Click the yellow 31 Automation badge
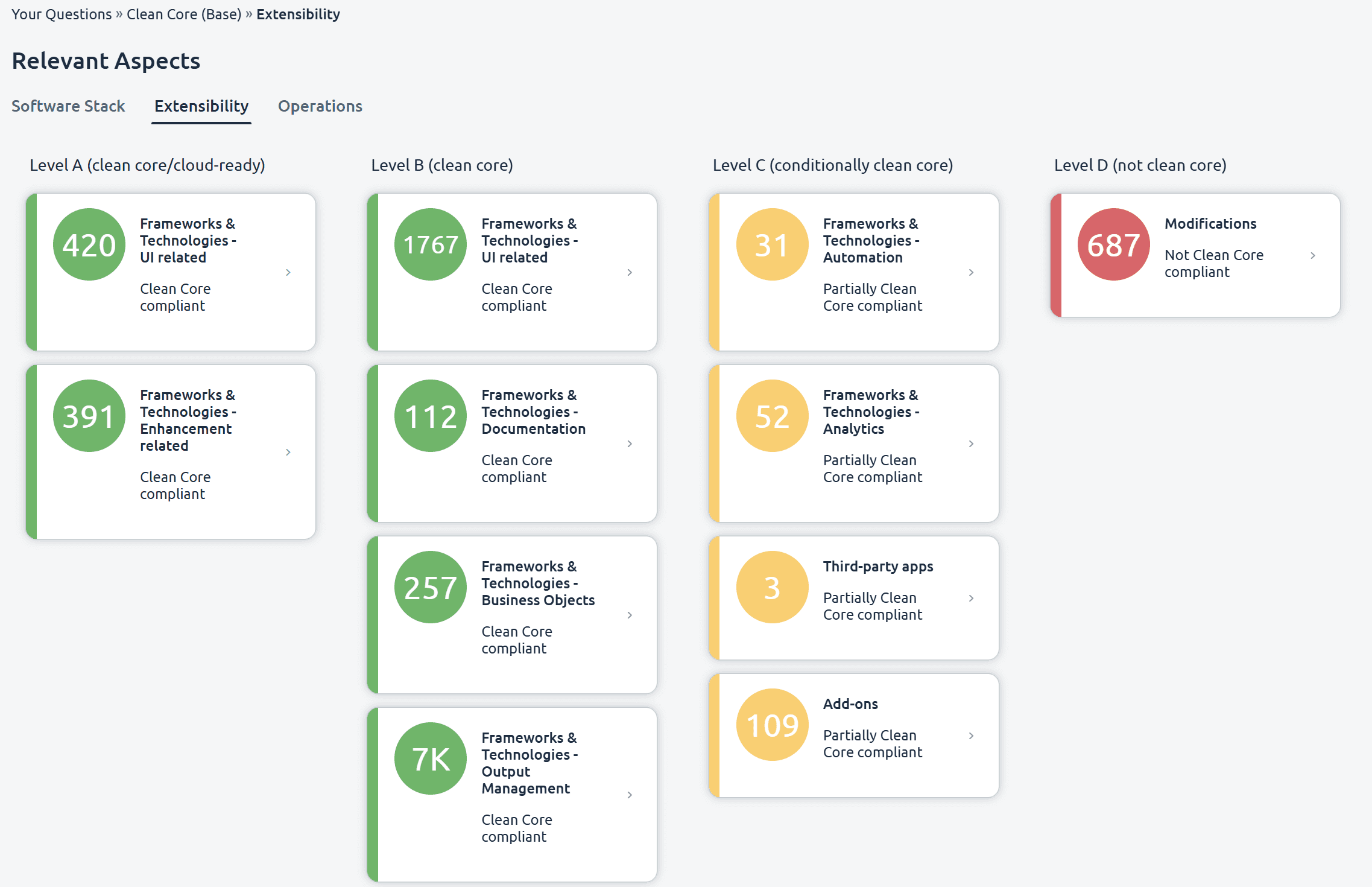The height and width of the screenshot is (887, 1372). 772,244
